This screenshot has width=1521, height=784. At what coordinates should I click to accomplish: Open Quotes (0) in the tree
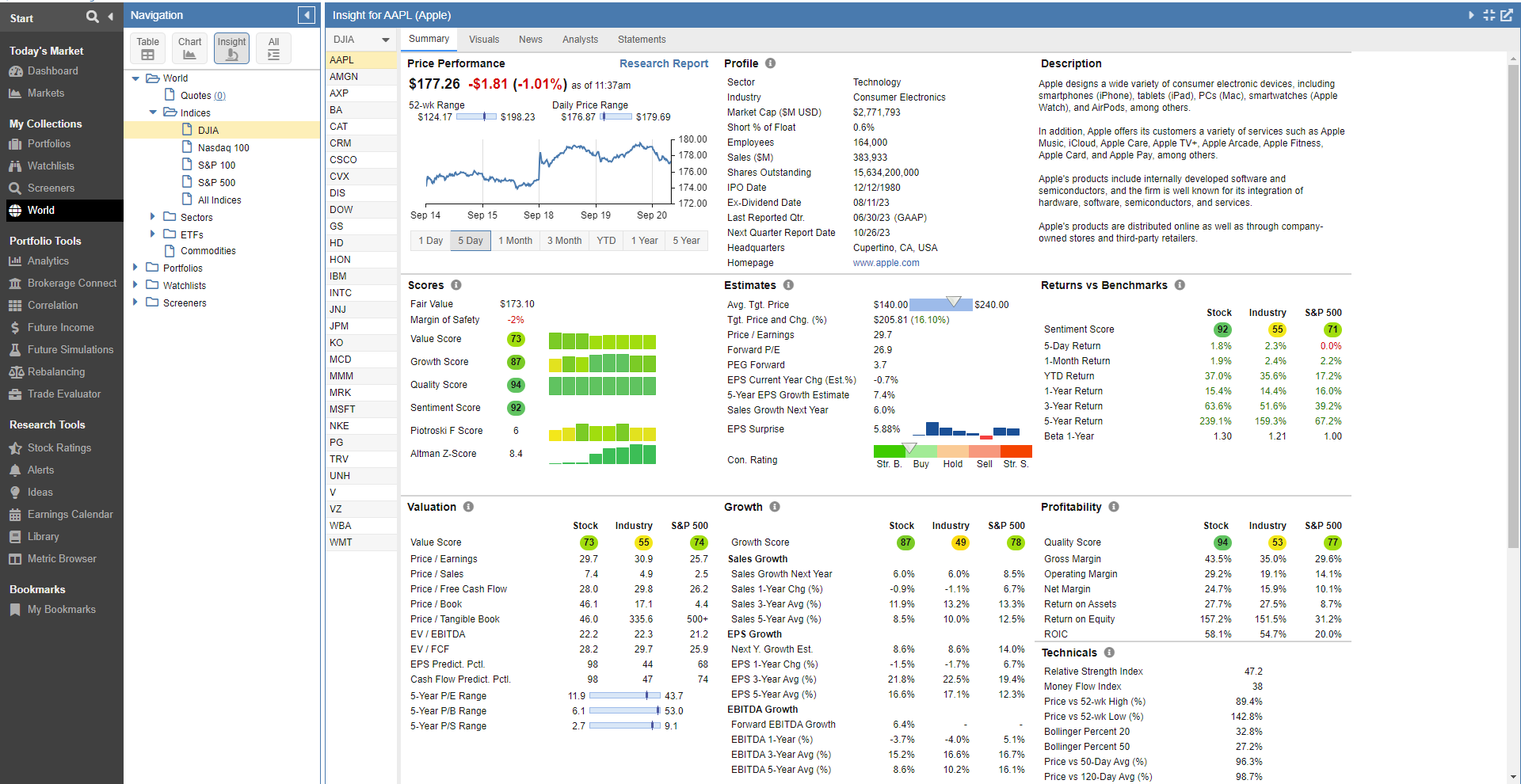point(203,96)
